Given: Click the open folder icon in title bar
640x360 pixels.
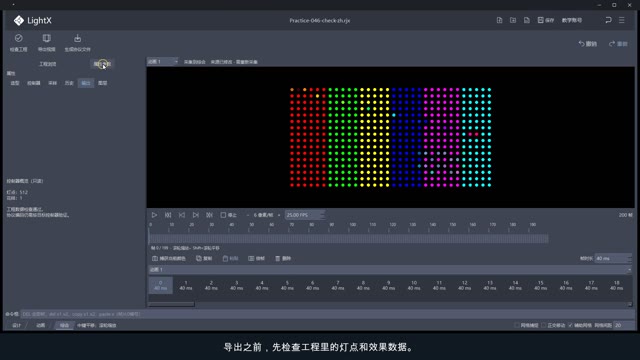Looking at the screenshot, I should [x=513, y=20].
